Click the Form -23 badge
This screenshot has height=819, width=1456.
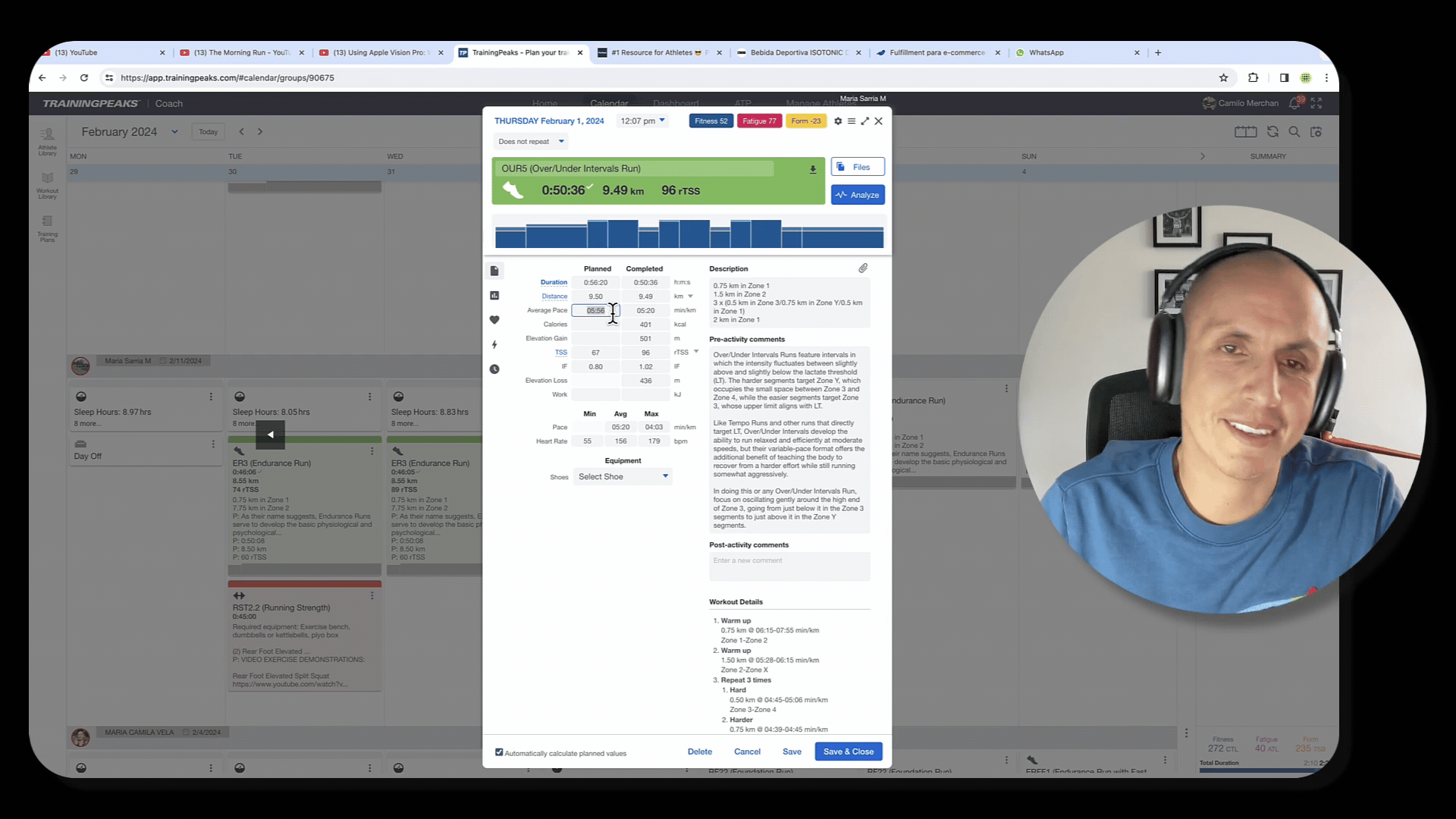pyautogui.click(x=805, y=121)
